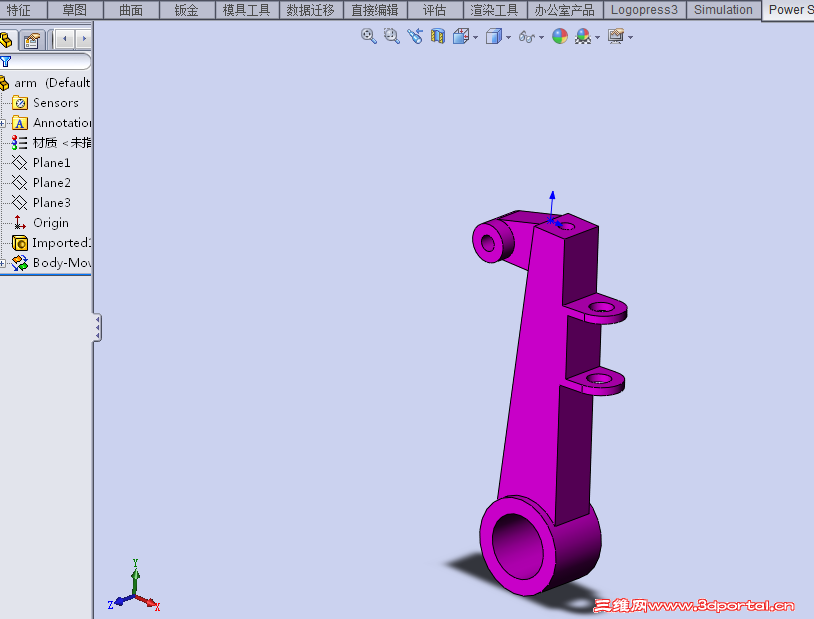Open the 评估 tab

point(435,10)
